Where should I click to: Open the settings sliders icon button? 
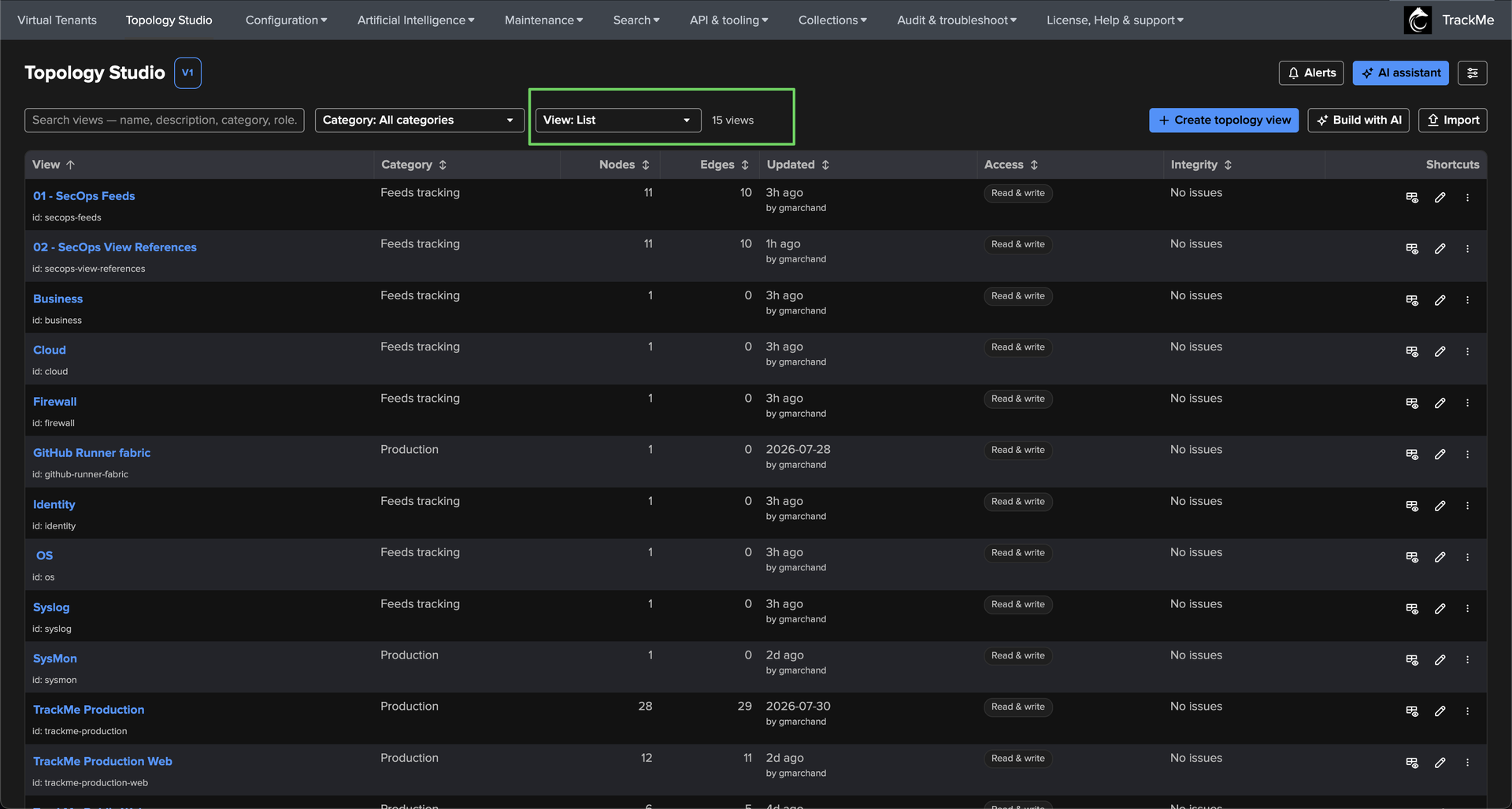tap(1472, 72)
